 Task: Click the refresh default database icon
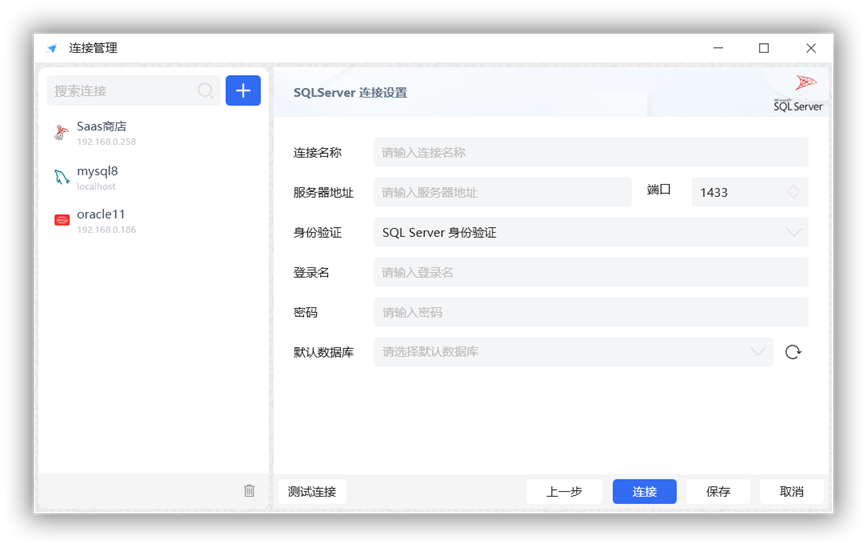point(793,352)
